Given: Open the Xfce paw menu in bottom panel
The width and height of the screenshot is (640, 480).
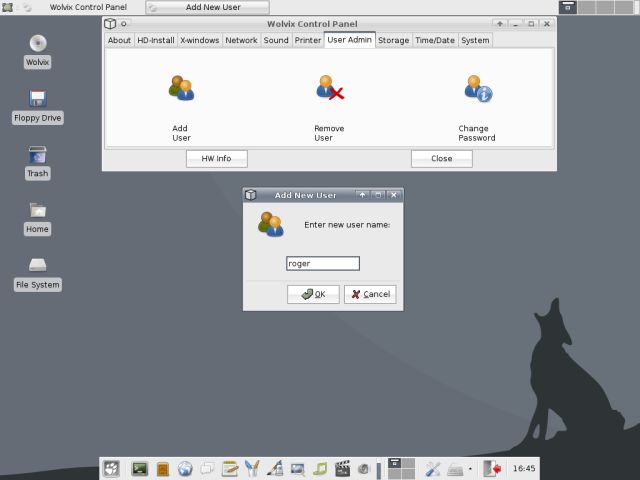Looking at the screenshot, I should (x=111, y=469).
